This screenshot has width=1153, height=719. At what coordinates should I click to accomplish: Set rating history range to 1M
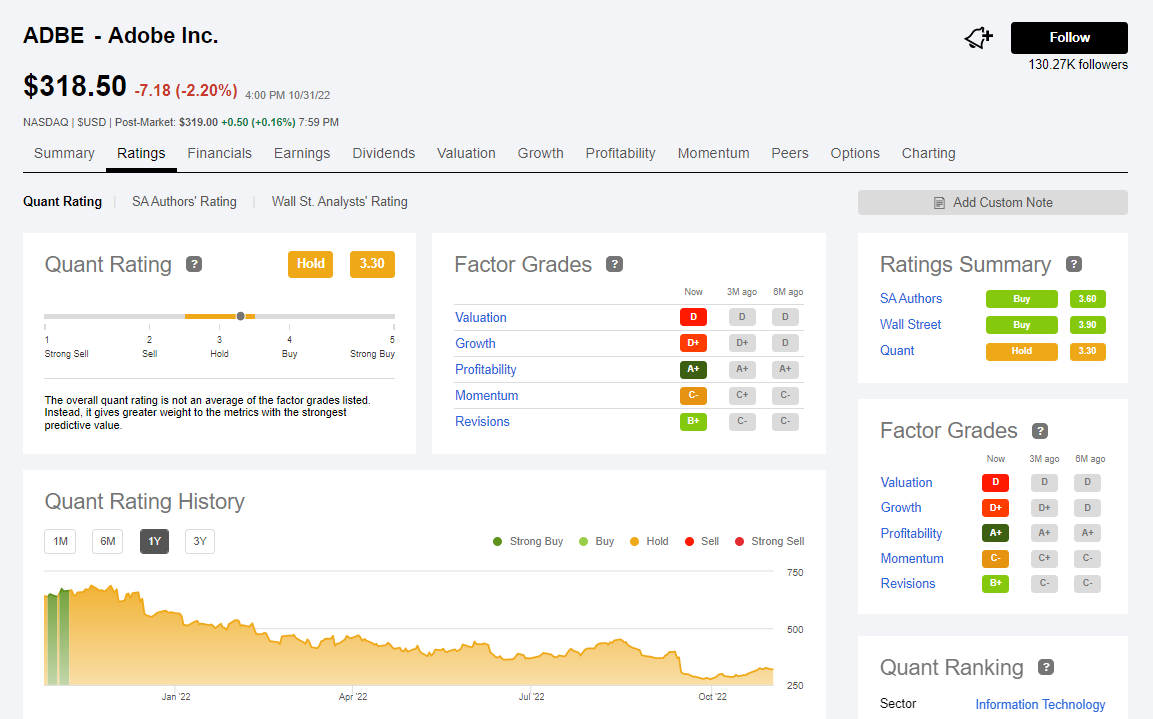[60, 541]
